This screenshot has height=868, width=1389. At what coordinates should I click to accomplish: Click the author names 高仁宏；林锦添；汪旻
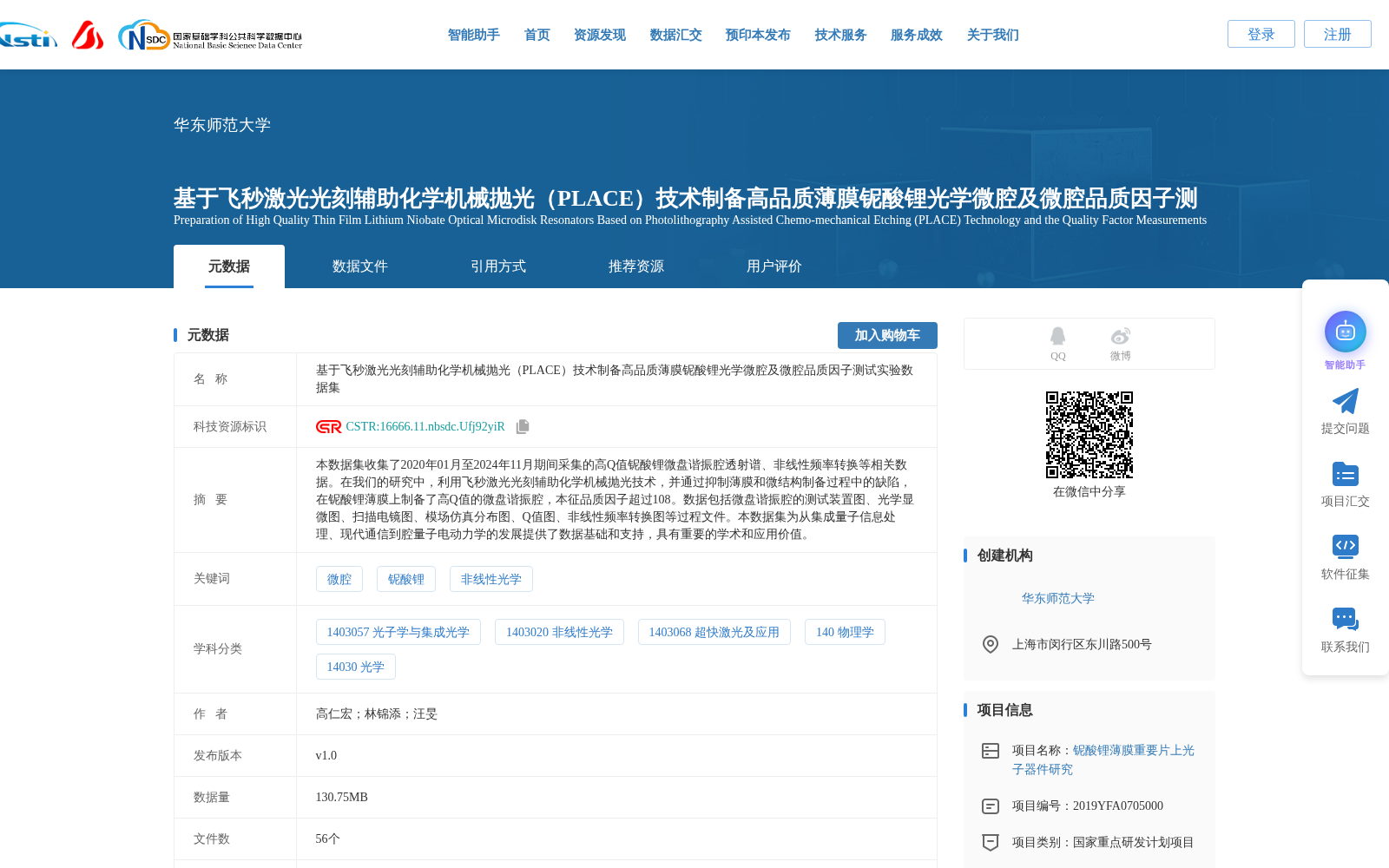point(377,713)
